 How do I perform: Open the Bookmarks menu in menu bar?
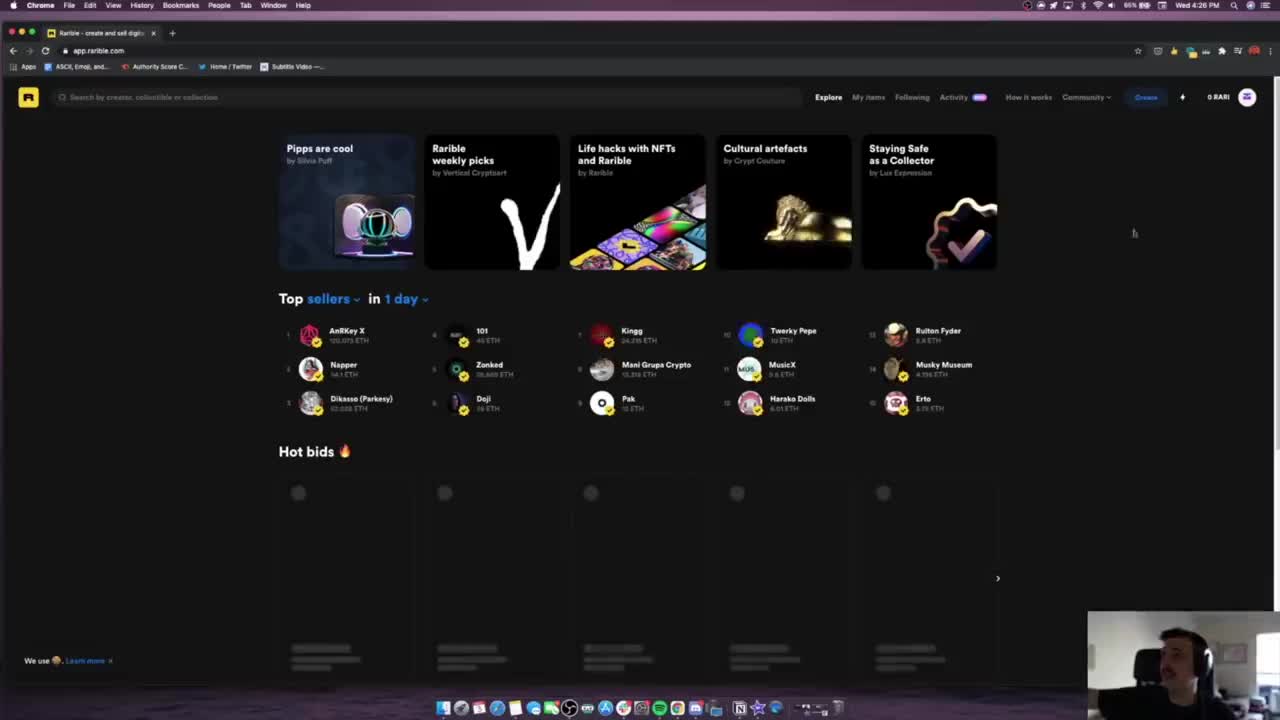[181, 5]
